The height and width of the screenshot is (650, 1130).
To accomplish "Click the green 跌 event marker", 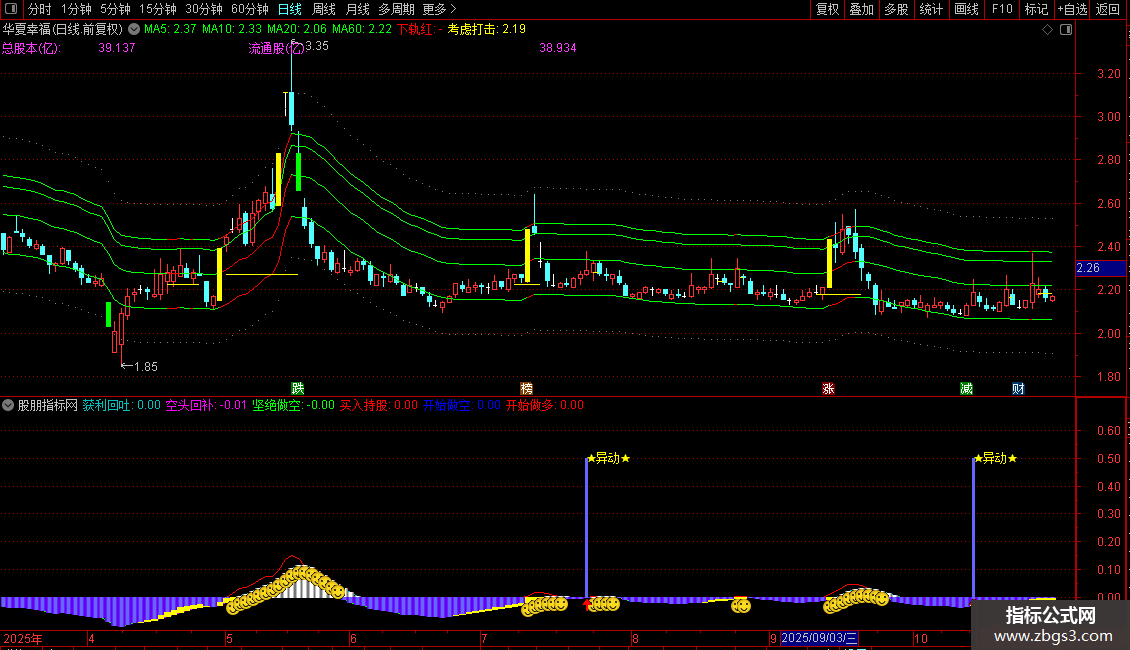I will (x=297, y=388).
